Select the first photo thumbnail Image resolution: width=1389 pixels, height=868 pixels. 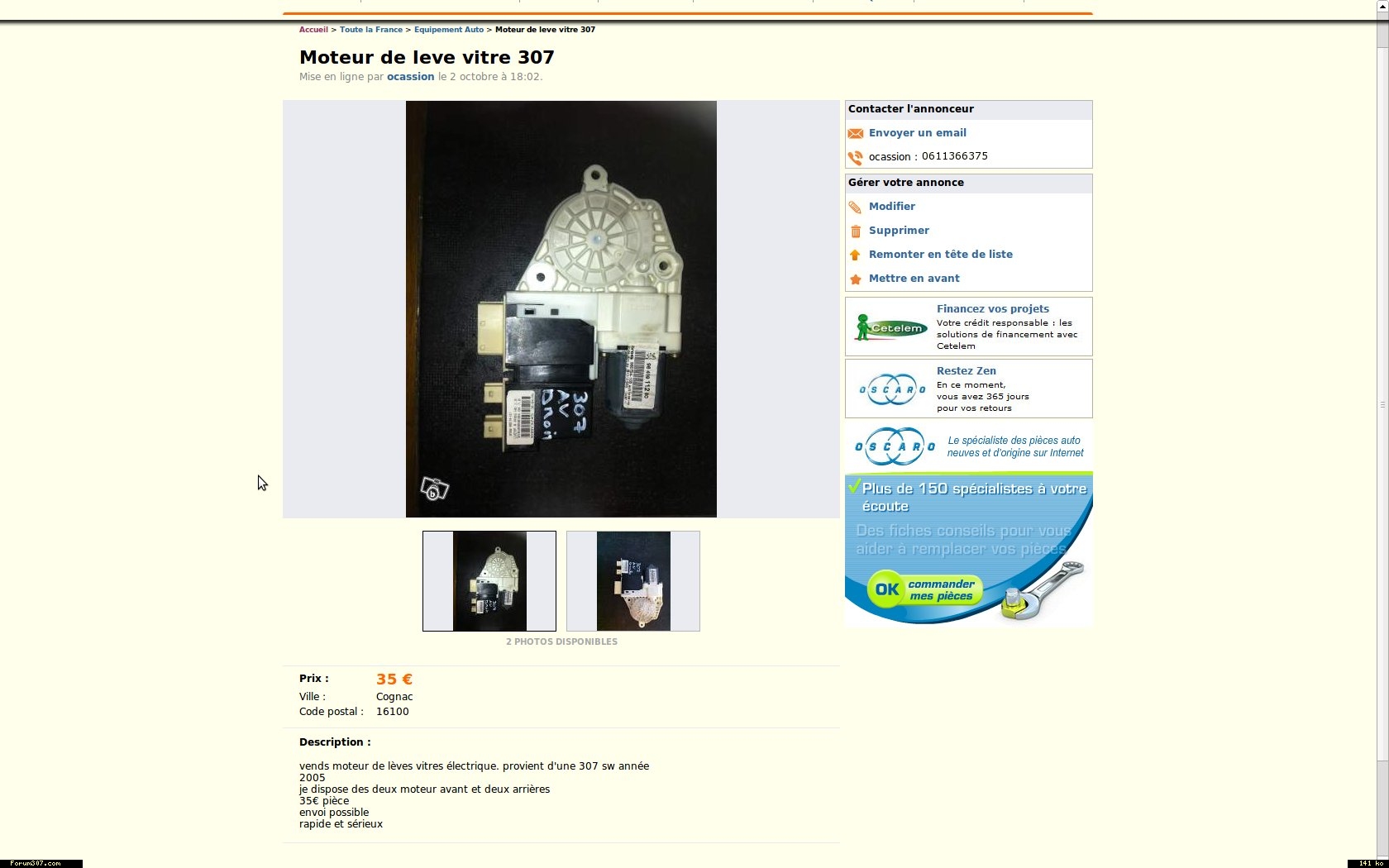coord(489,581)
